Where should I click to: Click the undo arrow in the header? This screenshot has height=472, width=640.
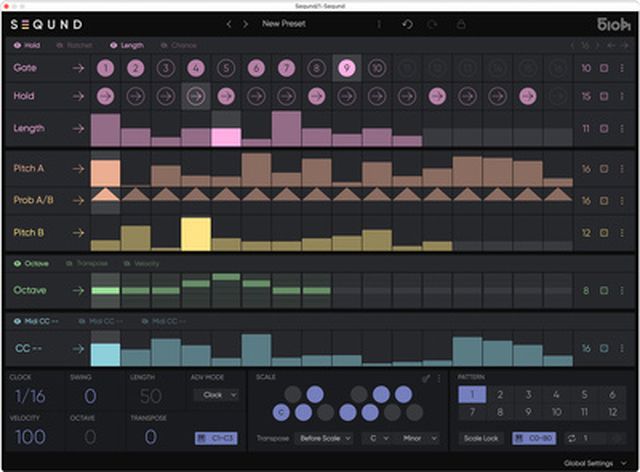pos(407,24)
